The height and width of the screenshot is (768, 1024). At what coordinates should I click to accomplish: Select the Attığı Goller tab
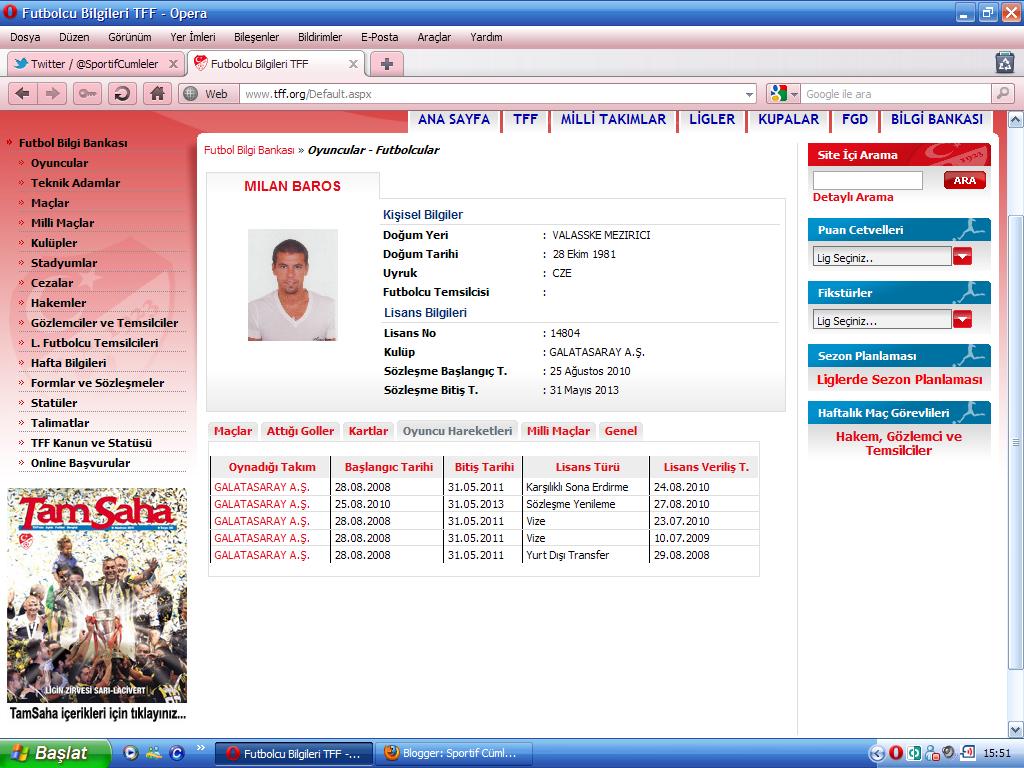pyautogui.click(x=300, y=431)
